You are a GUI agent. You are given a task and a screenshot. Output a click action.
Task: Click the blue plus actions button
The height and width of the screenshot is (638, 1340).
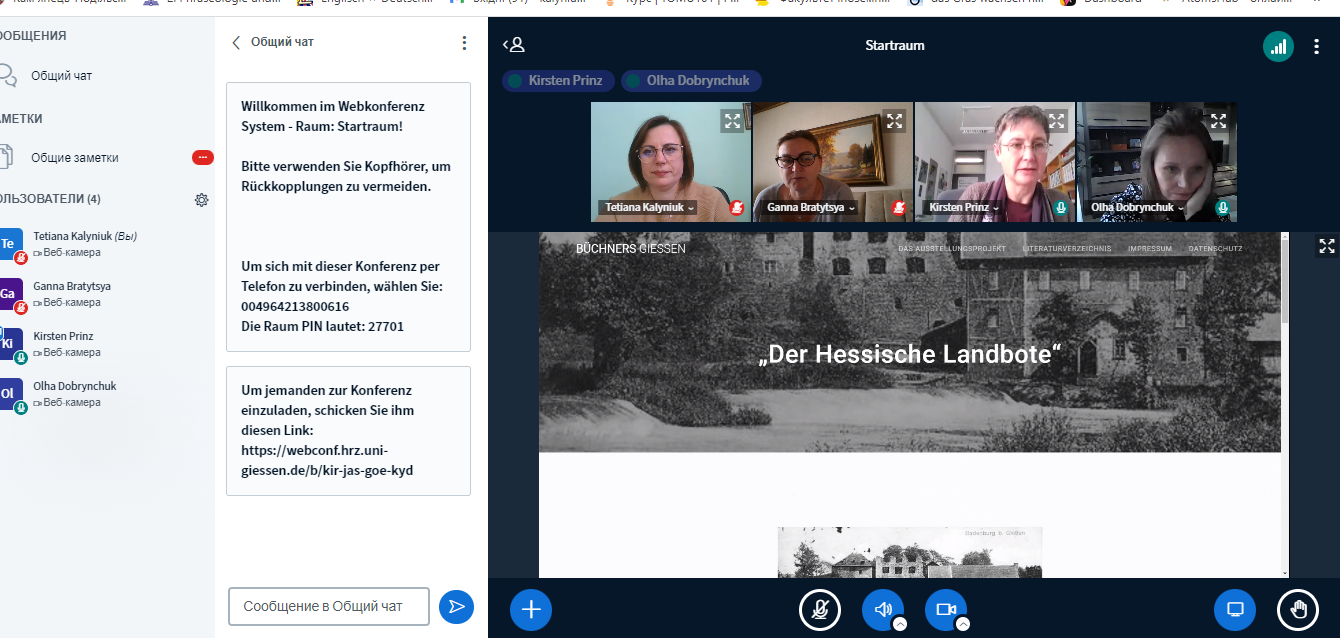pyautogui.click(x=531, y=609)
